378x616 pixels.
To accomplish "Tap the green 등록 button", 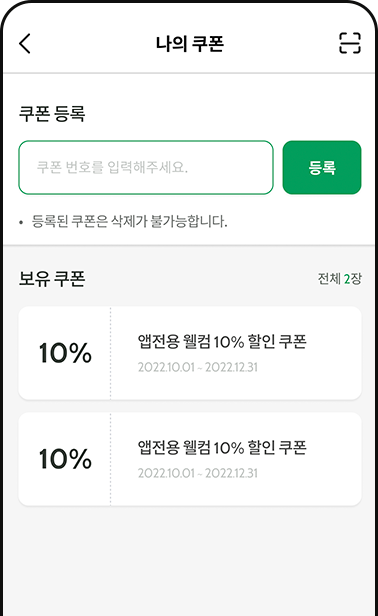I will point(322,167).
